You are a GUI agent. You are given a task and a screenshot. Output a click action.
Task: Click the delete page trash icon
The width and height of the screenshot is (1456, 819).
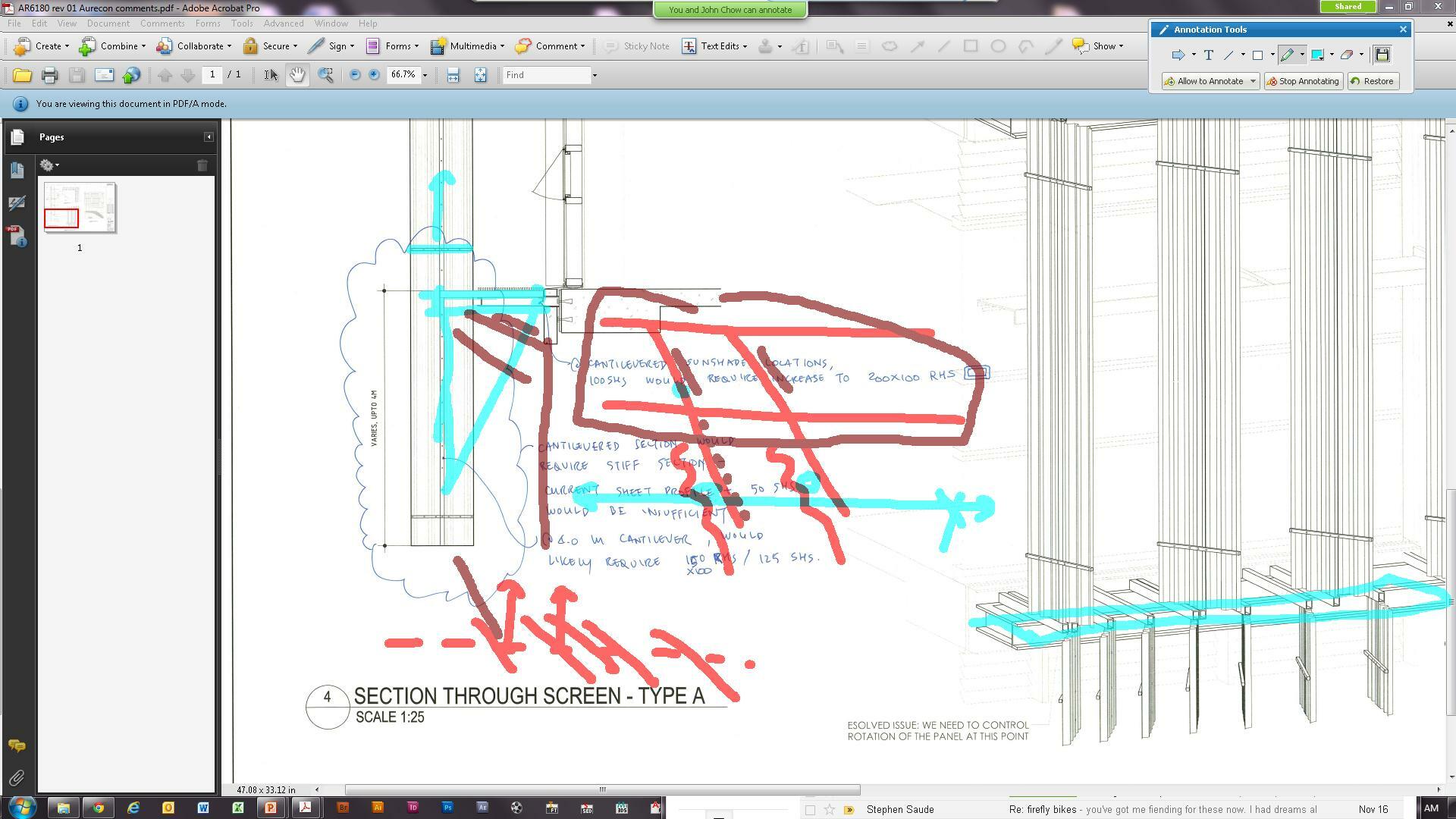click(x=202, y=165)
